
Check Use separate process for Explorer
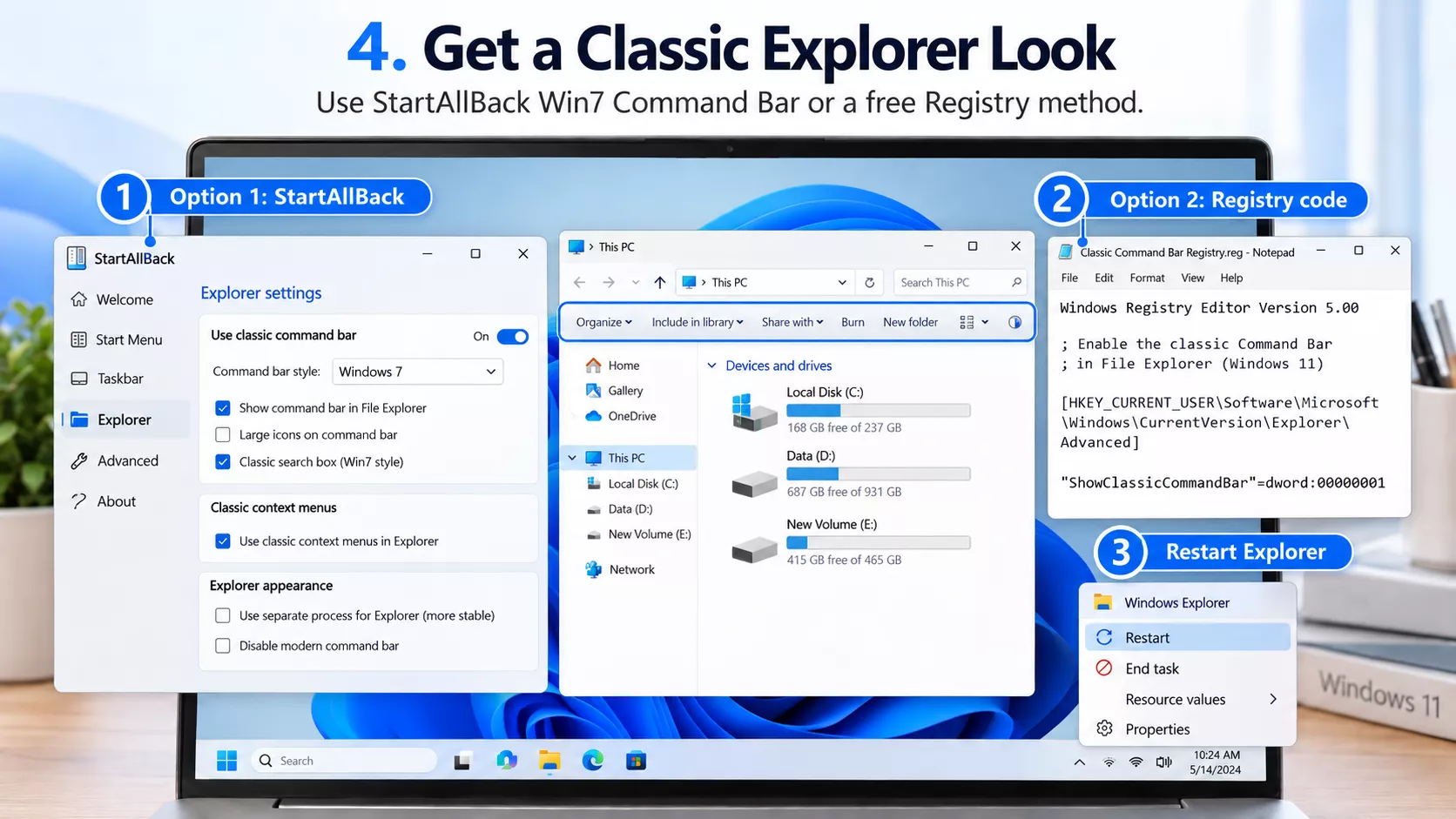point(223,616)
